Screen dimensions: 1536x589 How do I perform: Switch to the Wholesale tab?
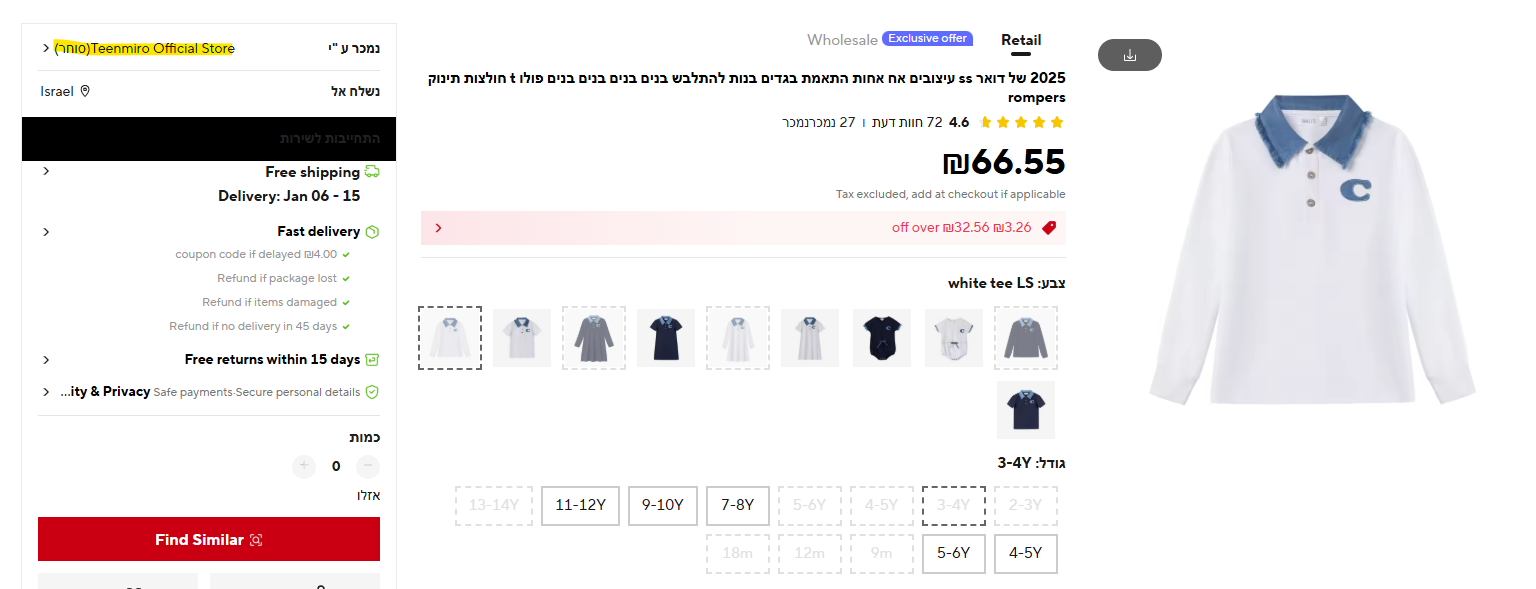coord(842,40)
